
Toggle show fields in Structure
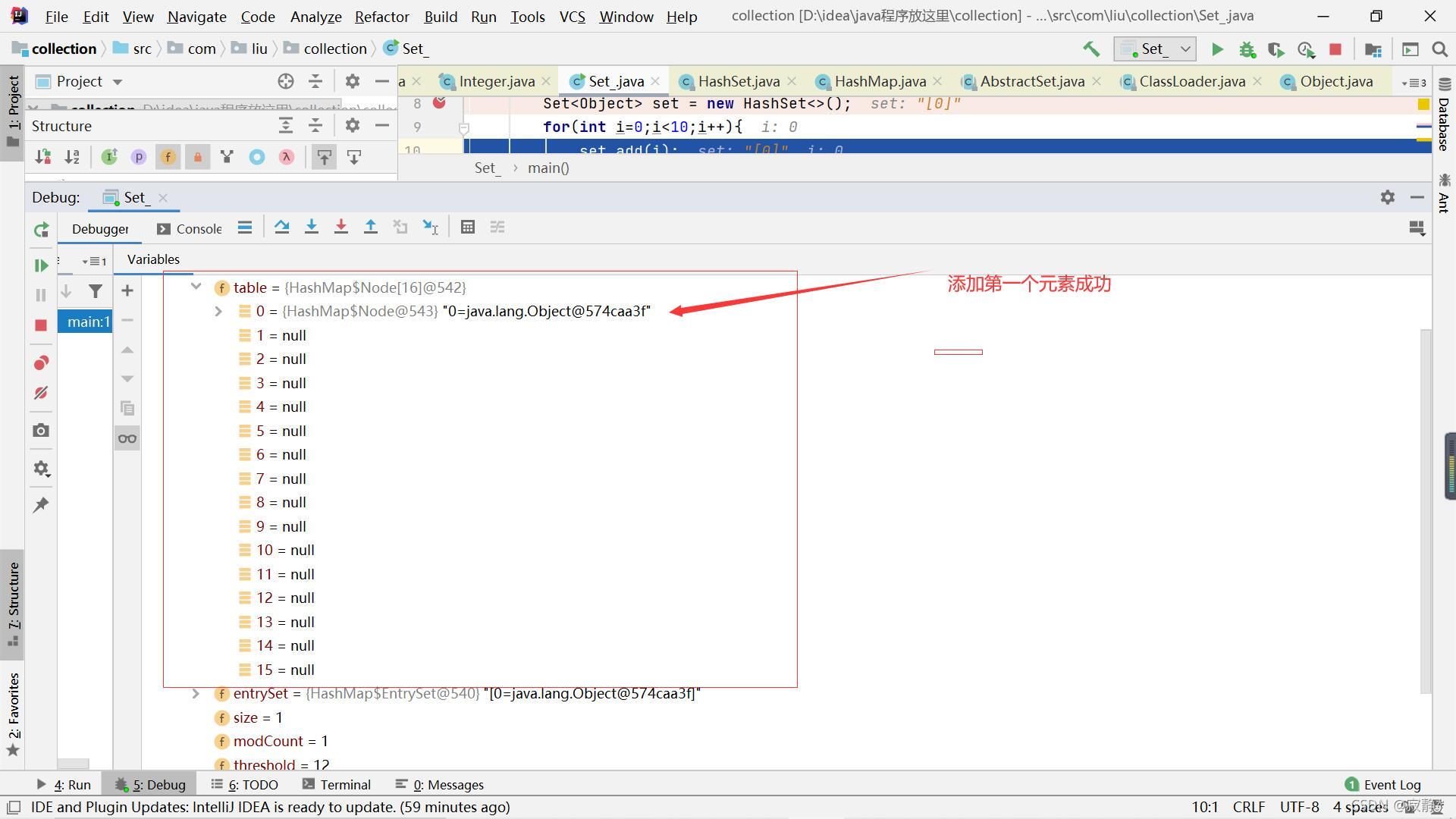pyautogui.click(x=168, y=157)
